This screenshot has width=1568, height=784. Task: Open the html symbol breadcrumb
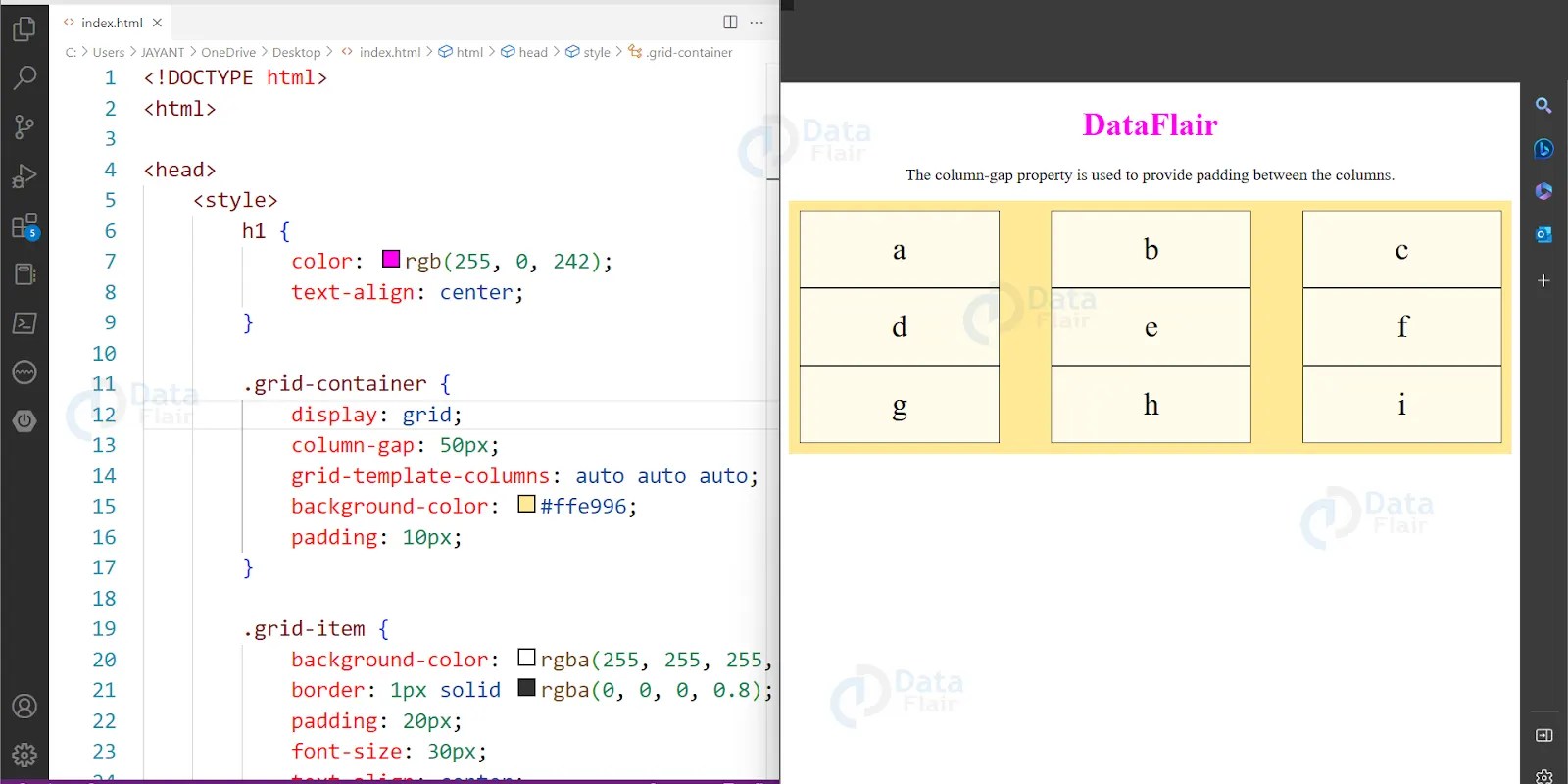[461, 52]
